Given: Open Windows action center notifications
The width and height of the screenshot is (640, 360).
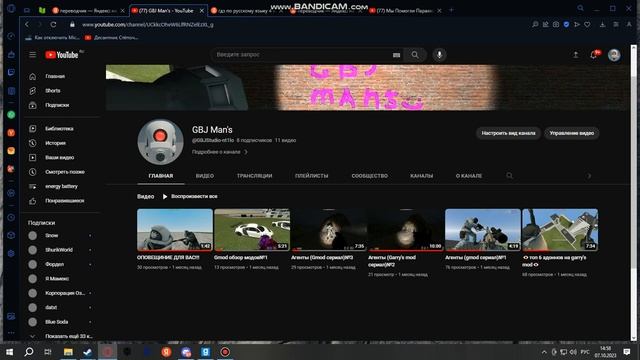Looking at the screenshot, I should pyautogui.click(x=627, y=352).
